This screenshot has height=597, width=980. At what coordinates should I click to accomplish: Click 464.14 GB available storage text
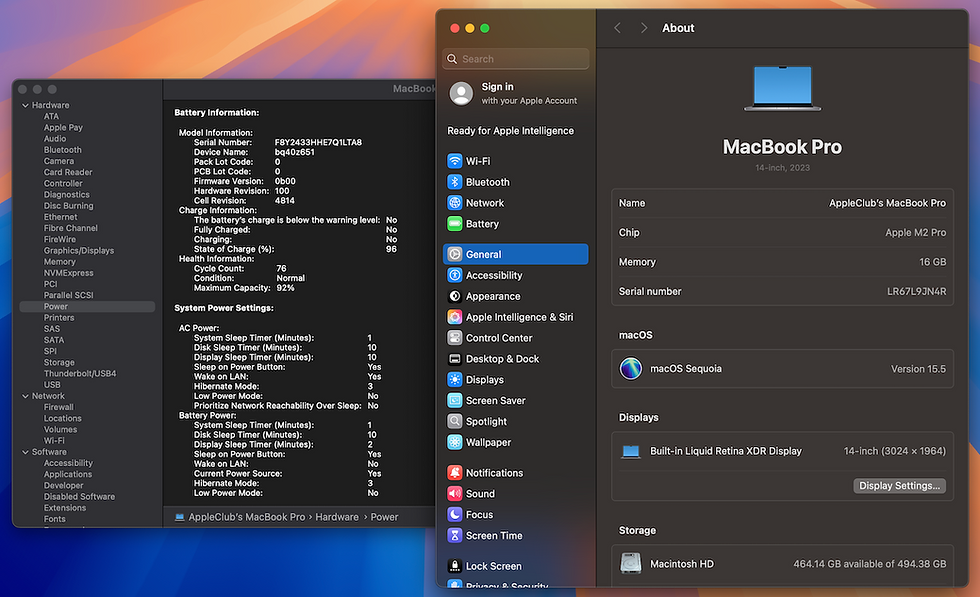[x=869, y=564]
